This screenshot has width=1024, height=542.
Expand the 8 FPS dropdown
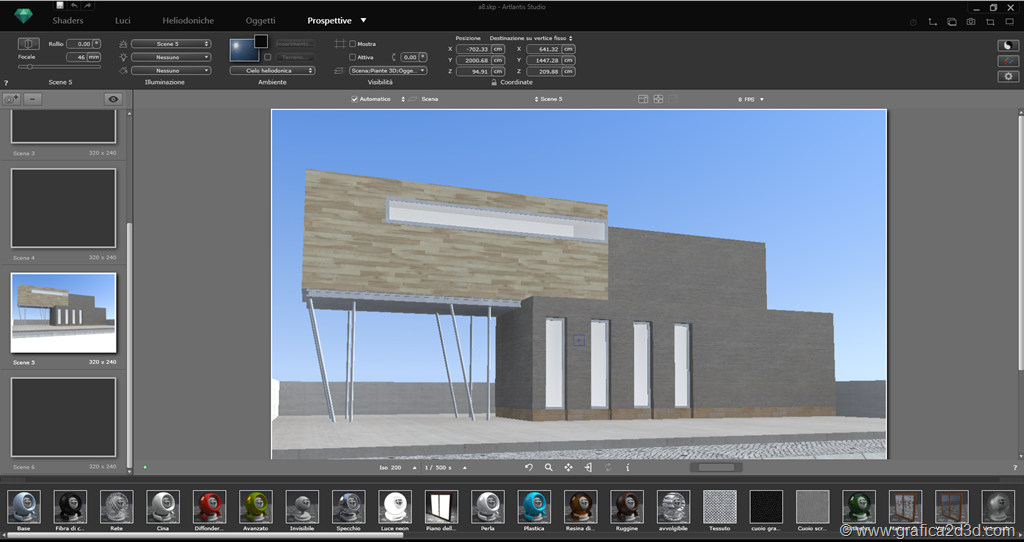(752, 99)
